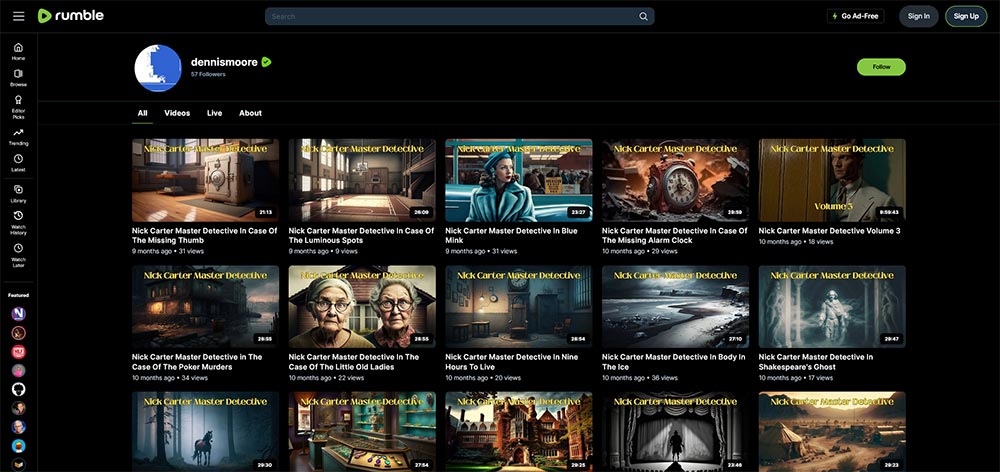Screen dimensions: 1000x472
Task: Click the Poker Murders video title link
Action: pyautogui.click(x=197, y=362)
